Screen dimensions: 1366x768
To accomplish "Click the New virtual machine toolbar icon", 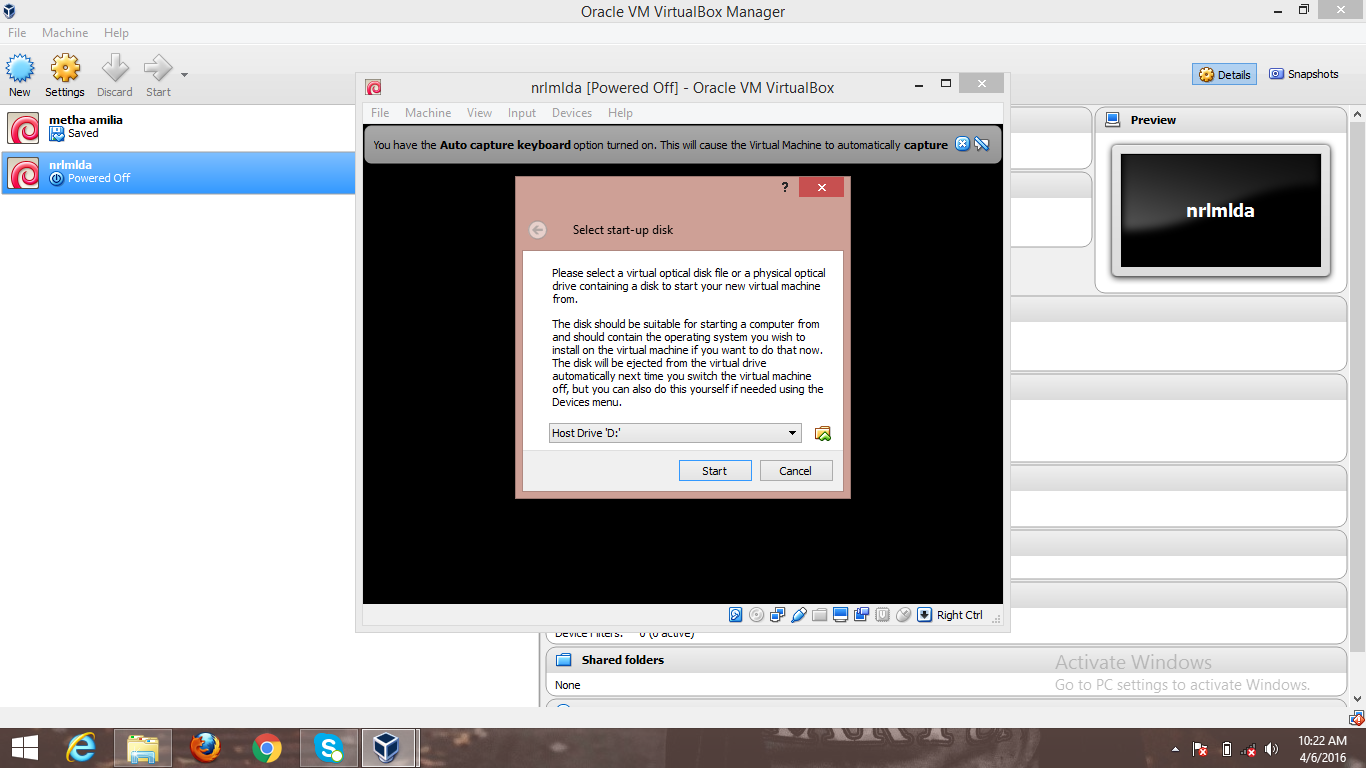I will [x=20, y=76].
